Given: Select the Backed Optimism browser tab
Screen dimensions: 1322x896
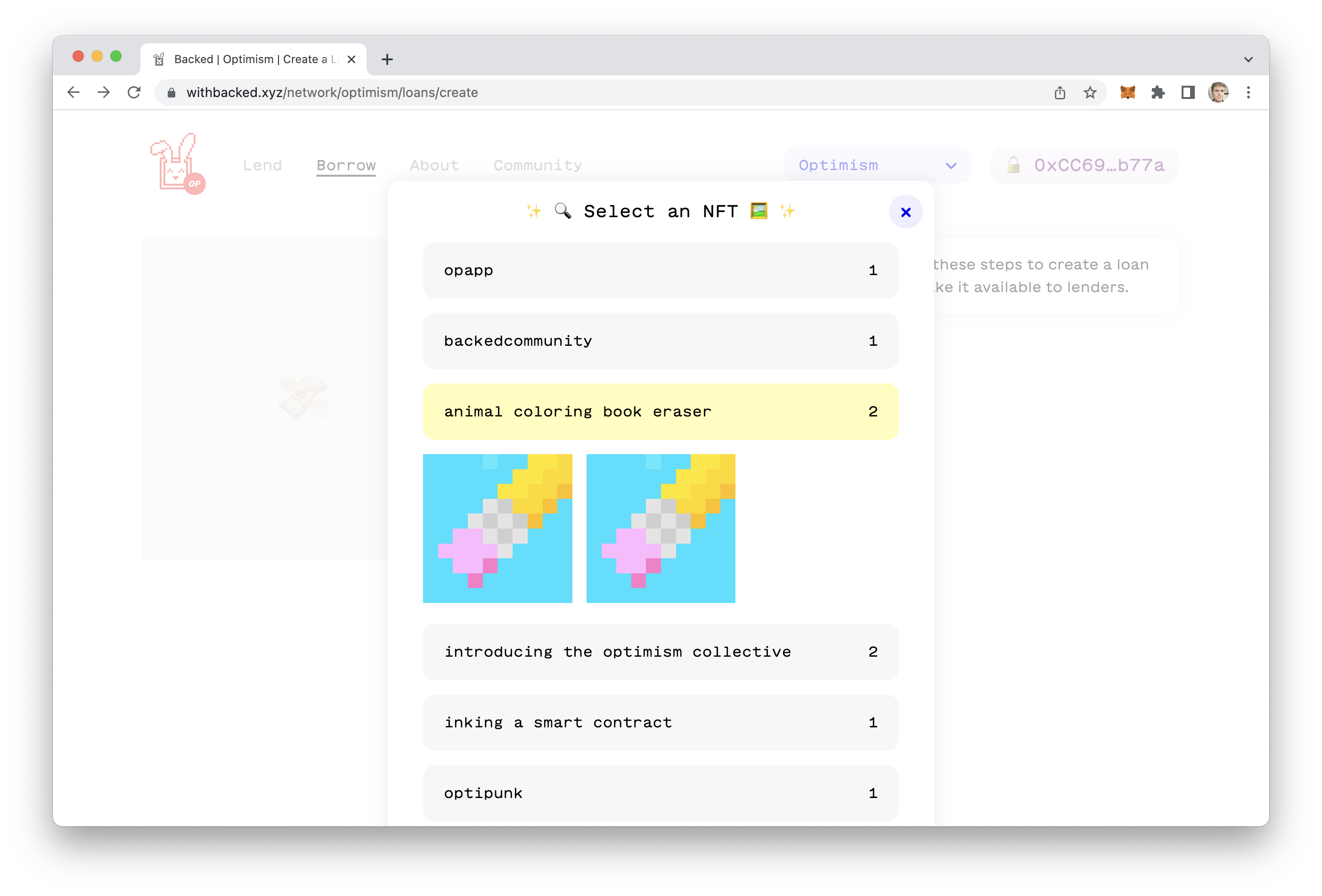Looking at the screenshot, I should coord(253,59).
